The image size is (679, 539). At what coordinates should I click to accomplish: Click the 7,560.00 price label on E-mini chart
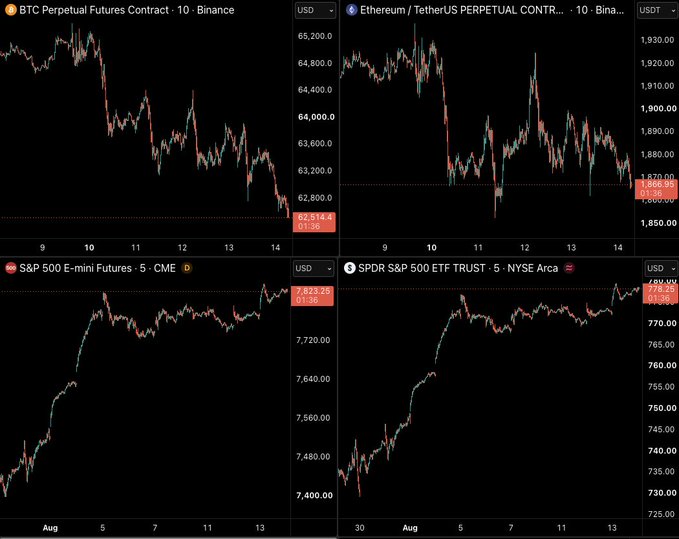point(313,418)
